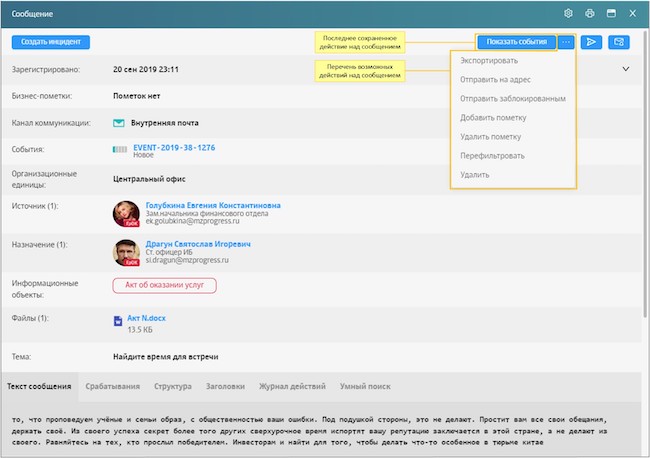Click Новое status under event
650x458 pixels.
pyautogui.click(x=143, y=155)
